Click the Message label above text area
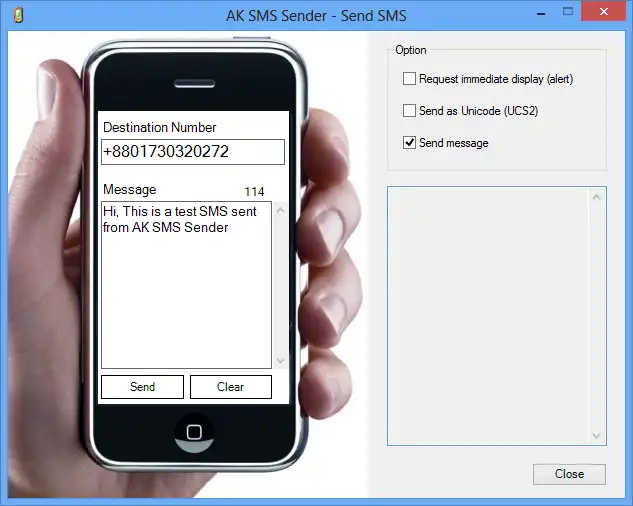Screen dimensions: 633x506 pos(130,189)
